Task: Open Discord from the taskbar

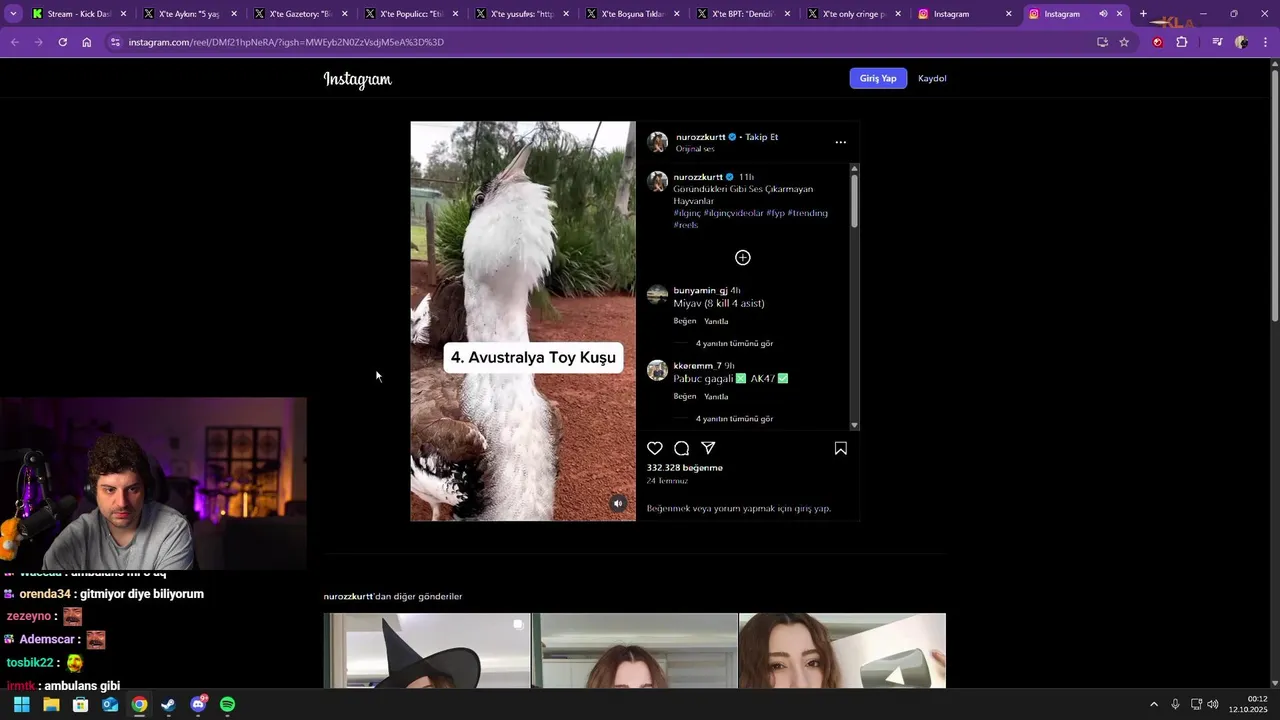Action: pos(198,704)
